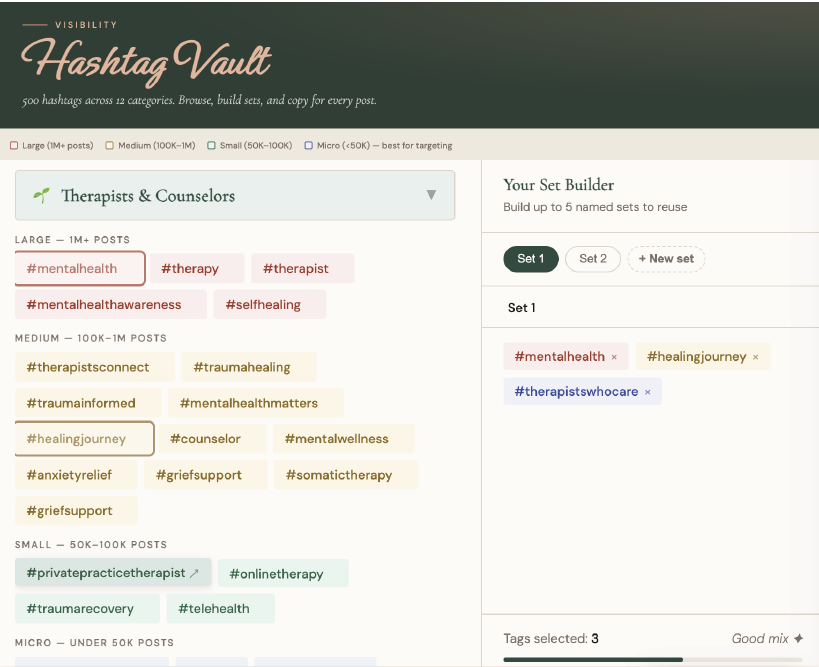Remove #therapistswhocare via its × icon

point(647,391)
